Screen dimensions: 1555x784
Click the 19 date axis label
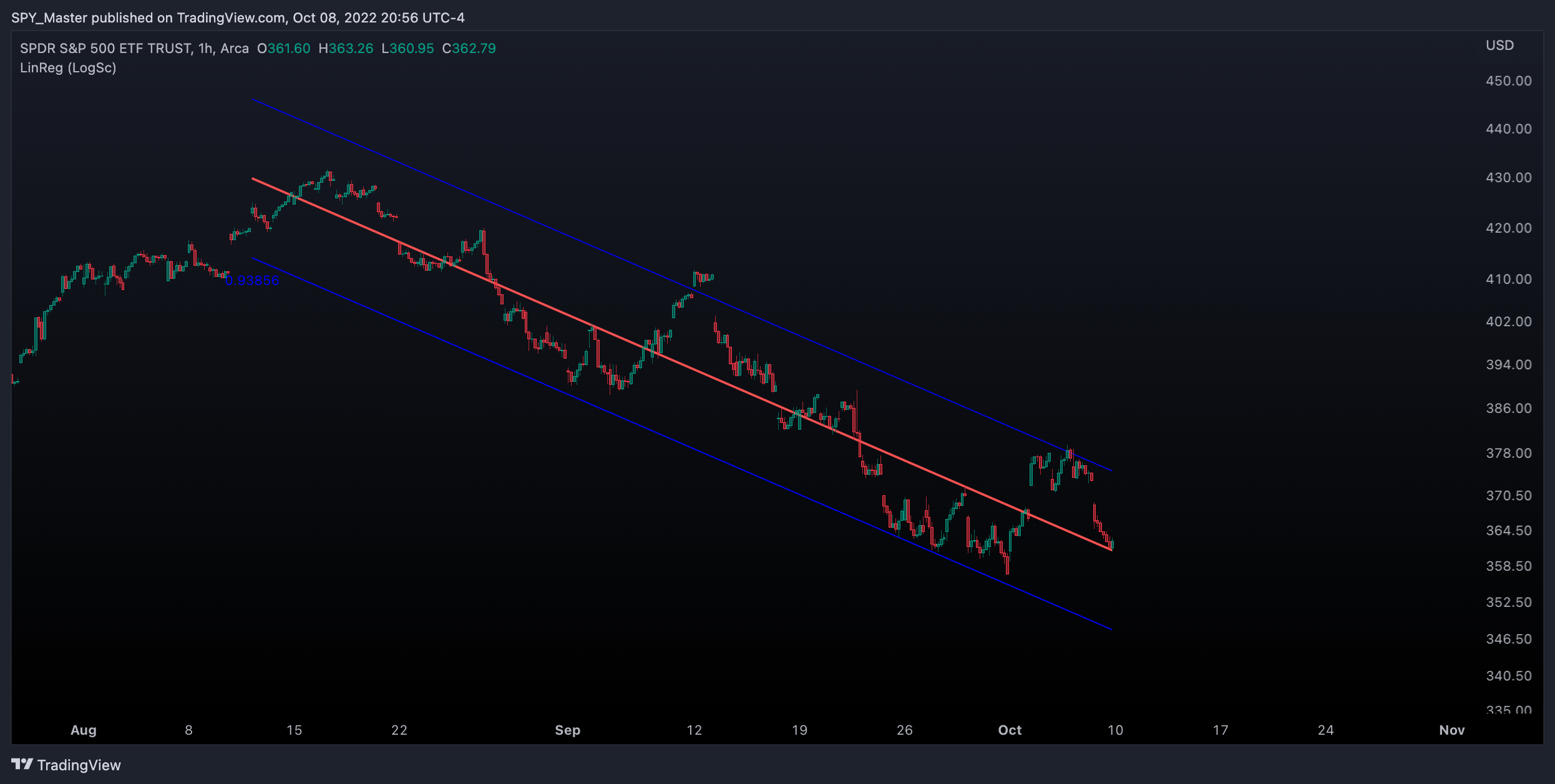[799, 730]
